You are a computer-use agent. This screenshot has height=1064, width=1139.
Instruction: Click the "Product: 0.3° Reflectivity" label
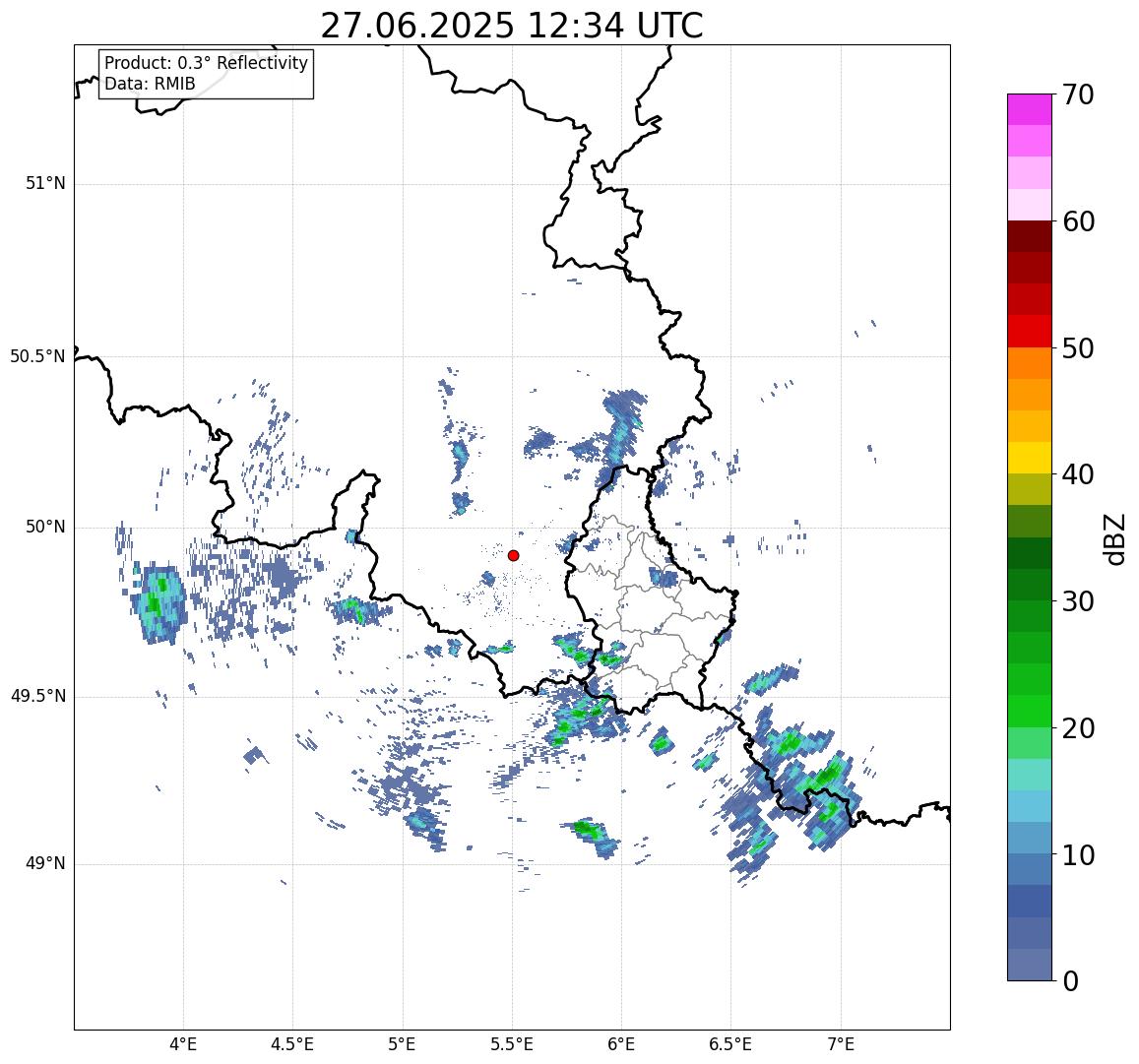pyautogui.click(x=207, y=62)
